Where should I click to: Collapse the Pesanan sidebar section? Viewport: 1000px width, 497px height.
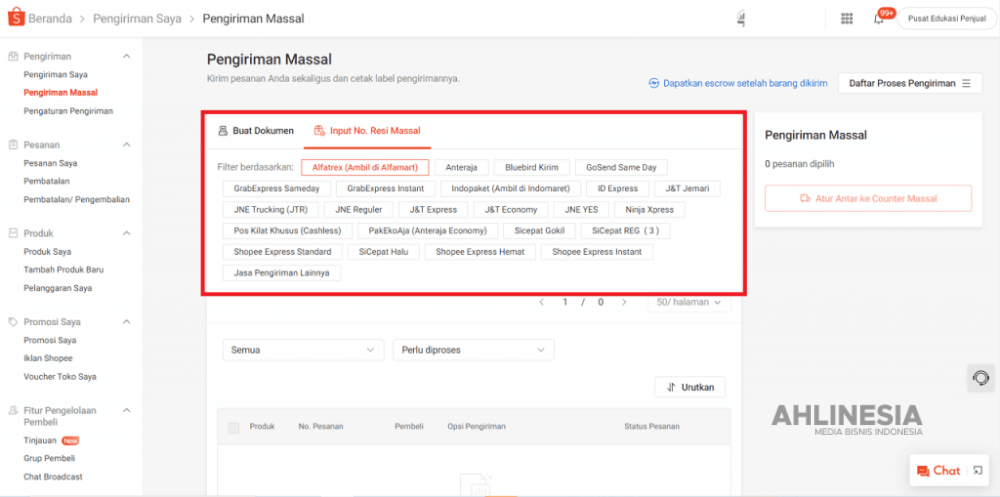(x=126, y=145)
